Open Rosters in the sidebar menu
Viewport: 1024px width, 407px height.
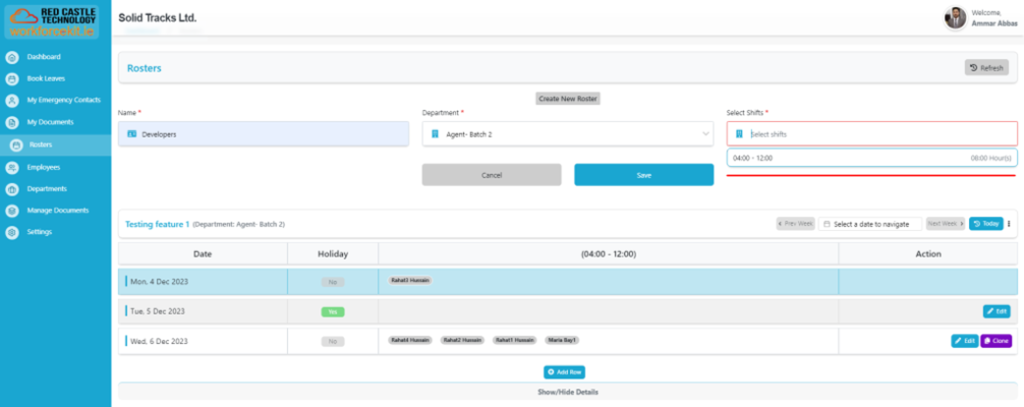40,145
